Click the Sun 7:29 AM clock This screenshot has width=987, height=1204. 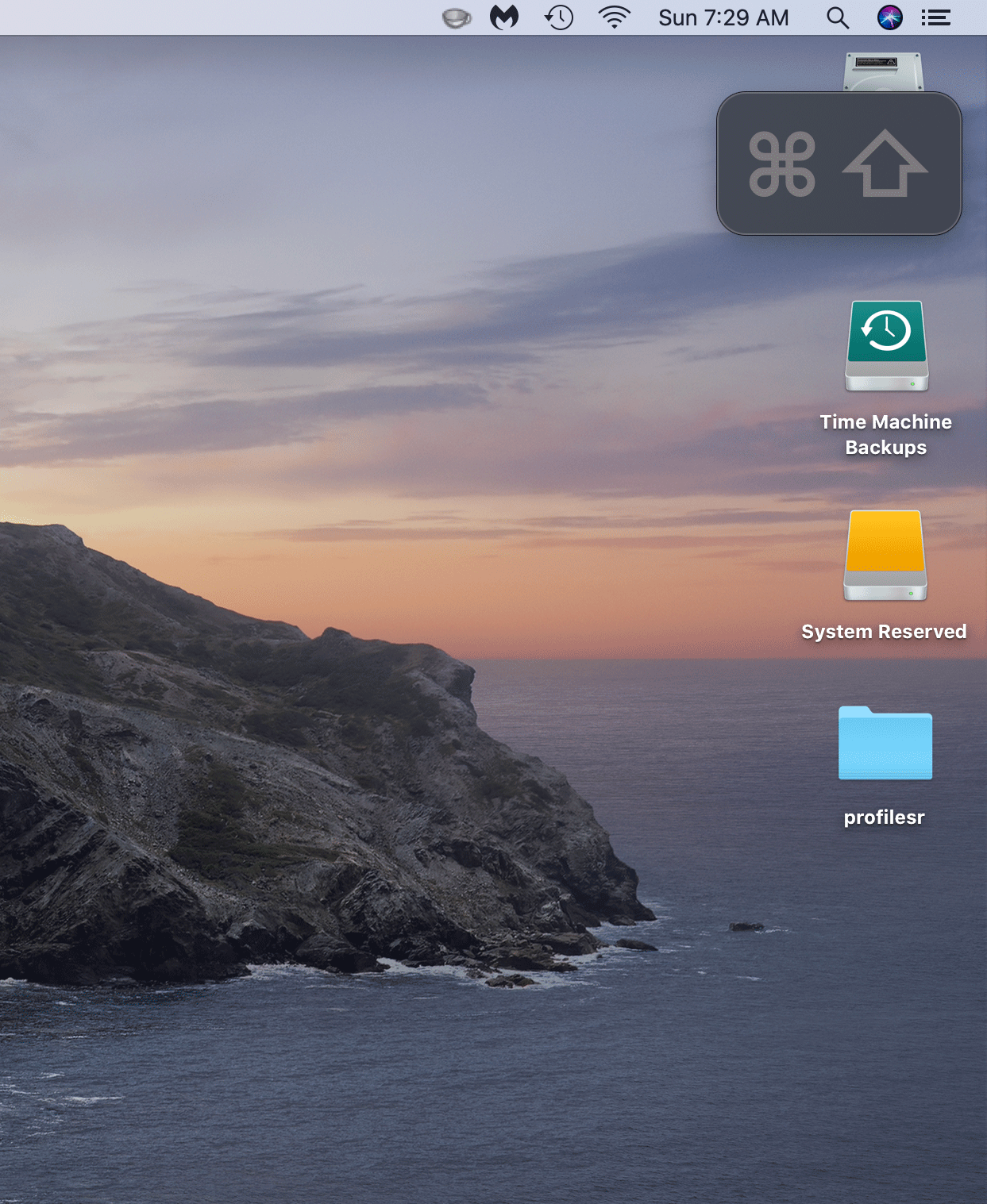[x=723, y=17]
